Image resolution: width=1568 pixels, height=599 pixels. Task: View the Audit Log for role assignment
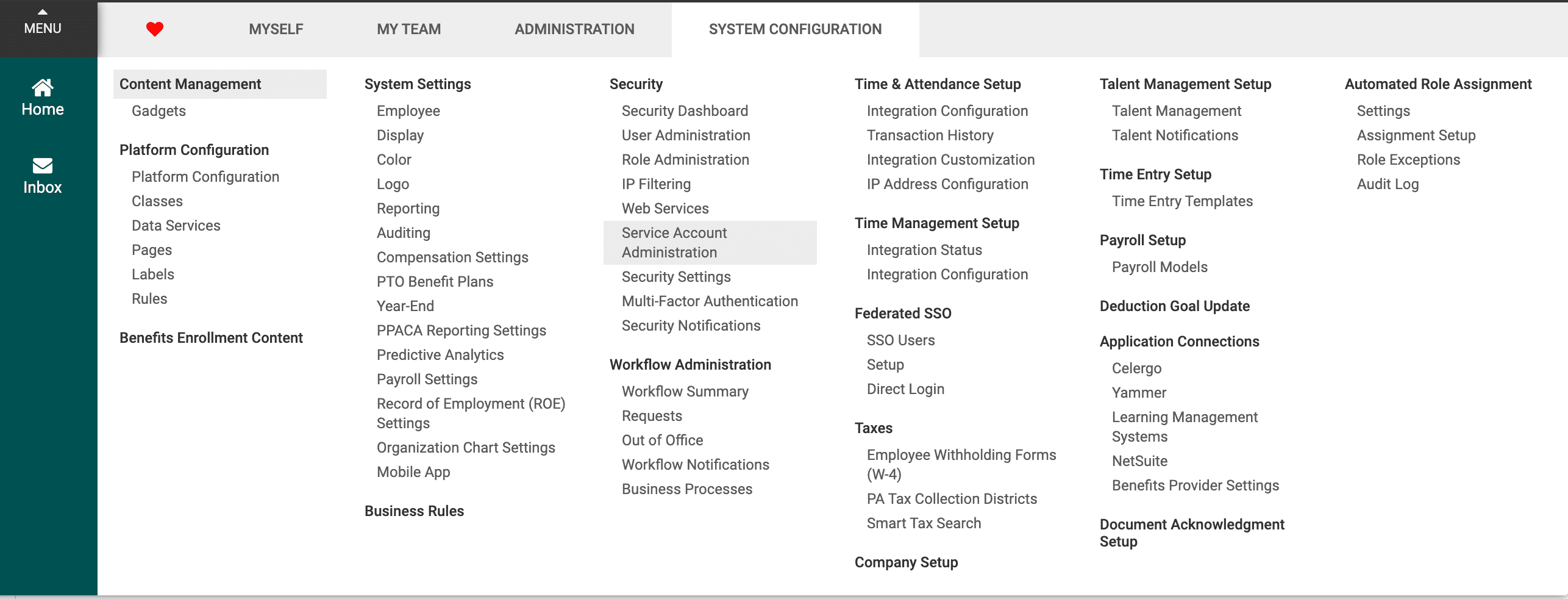click(1387, 184)
